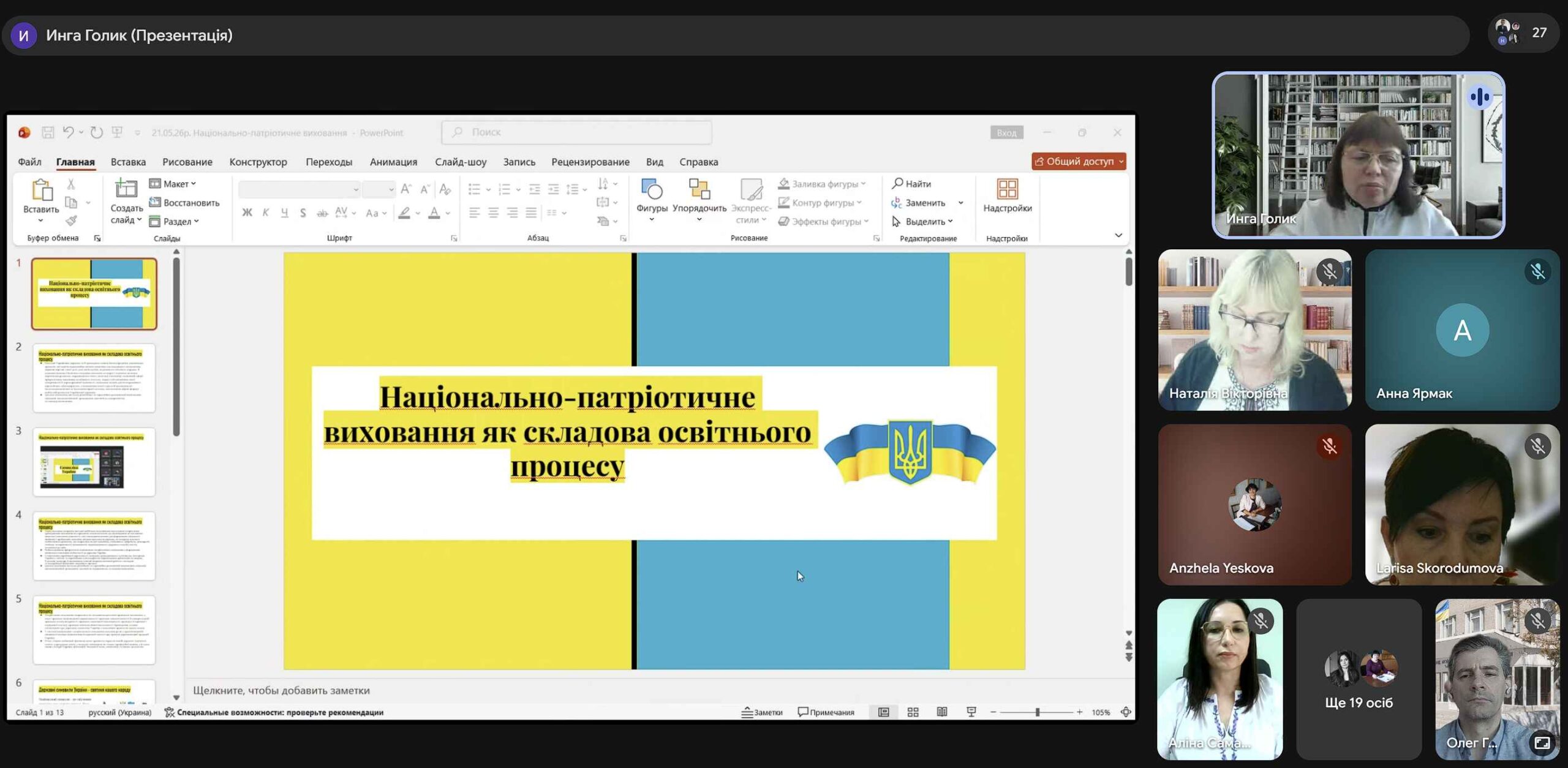Click the zoom slider in status bar
Viewport: 1568px width, 768px height.
pyautogui.click(x=1037, y=712)
